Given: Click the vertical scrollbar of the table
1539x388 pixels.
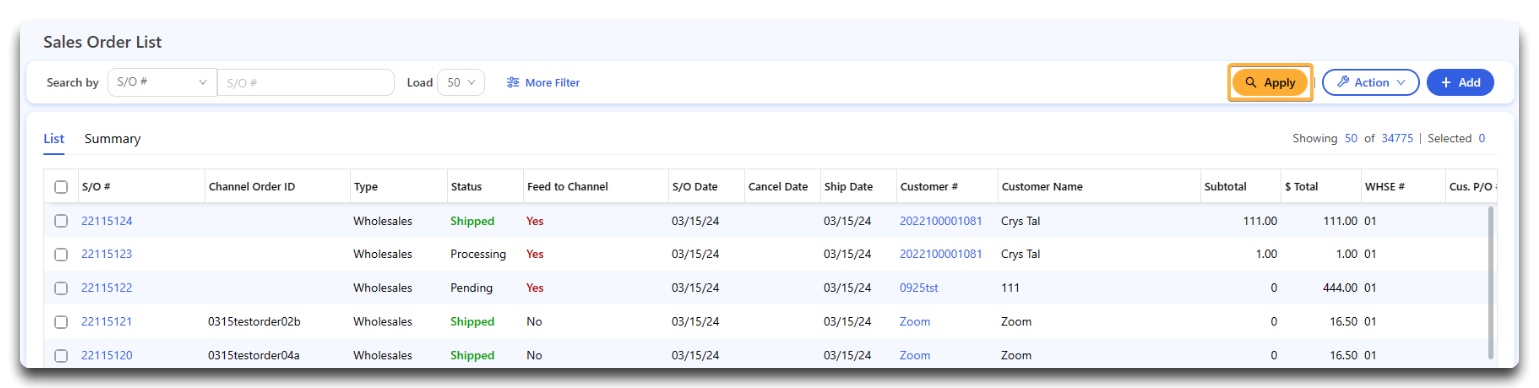Looking at the screenshot, I should 1493,283.
